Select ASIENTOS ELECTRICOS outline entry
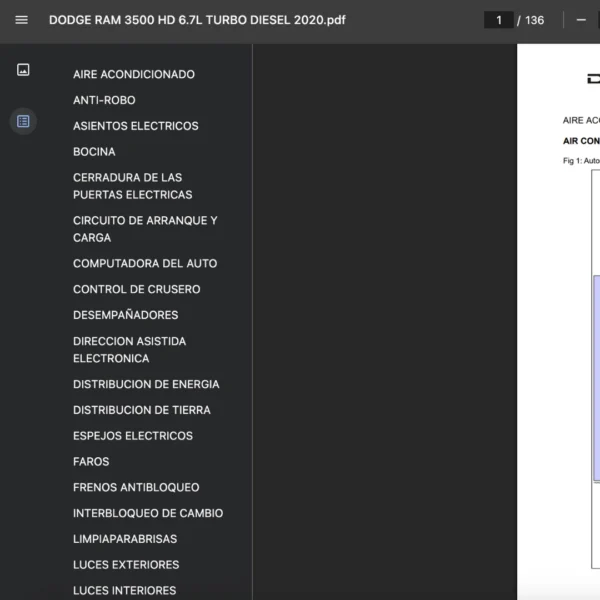This screenshot has width=600, height=600. coord(135,126)
